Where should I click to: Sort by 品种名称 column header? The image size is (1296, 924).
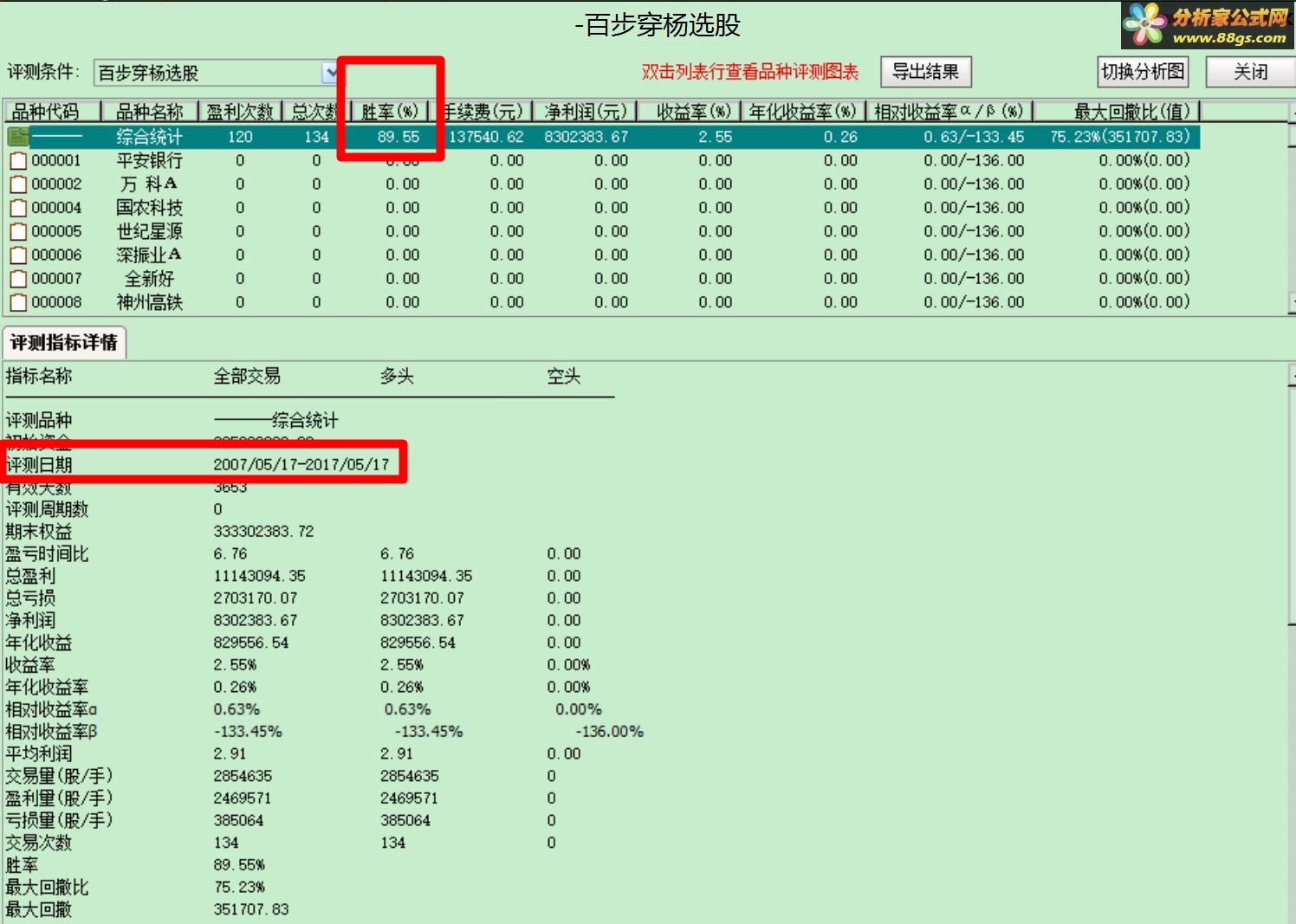pyautogui.click(x=150, y=112)
